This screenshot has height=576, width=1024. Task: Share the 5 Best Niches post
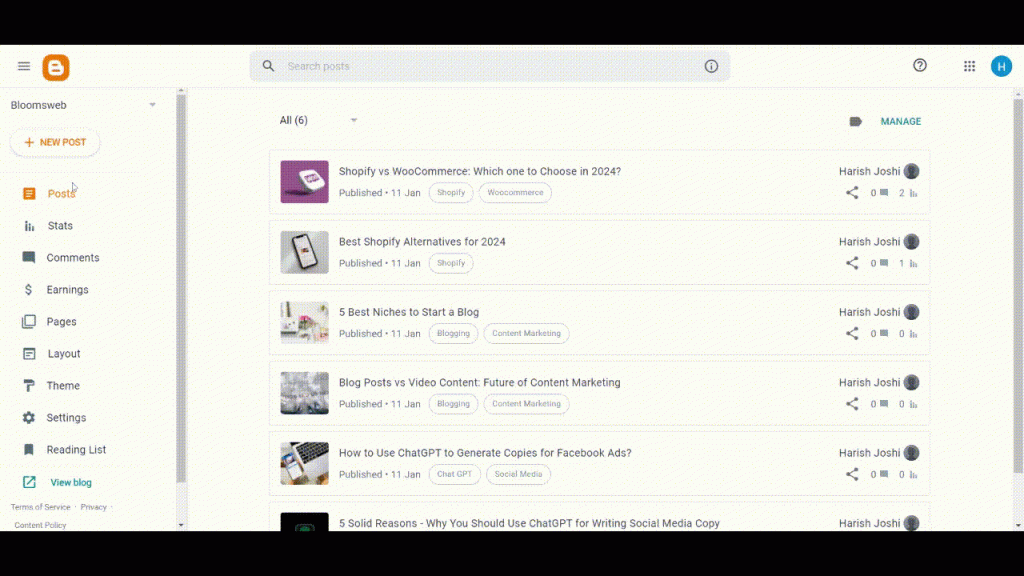click(852, 334)
